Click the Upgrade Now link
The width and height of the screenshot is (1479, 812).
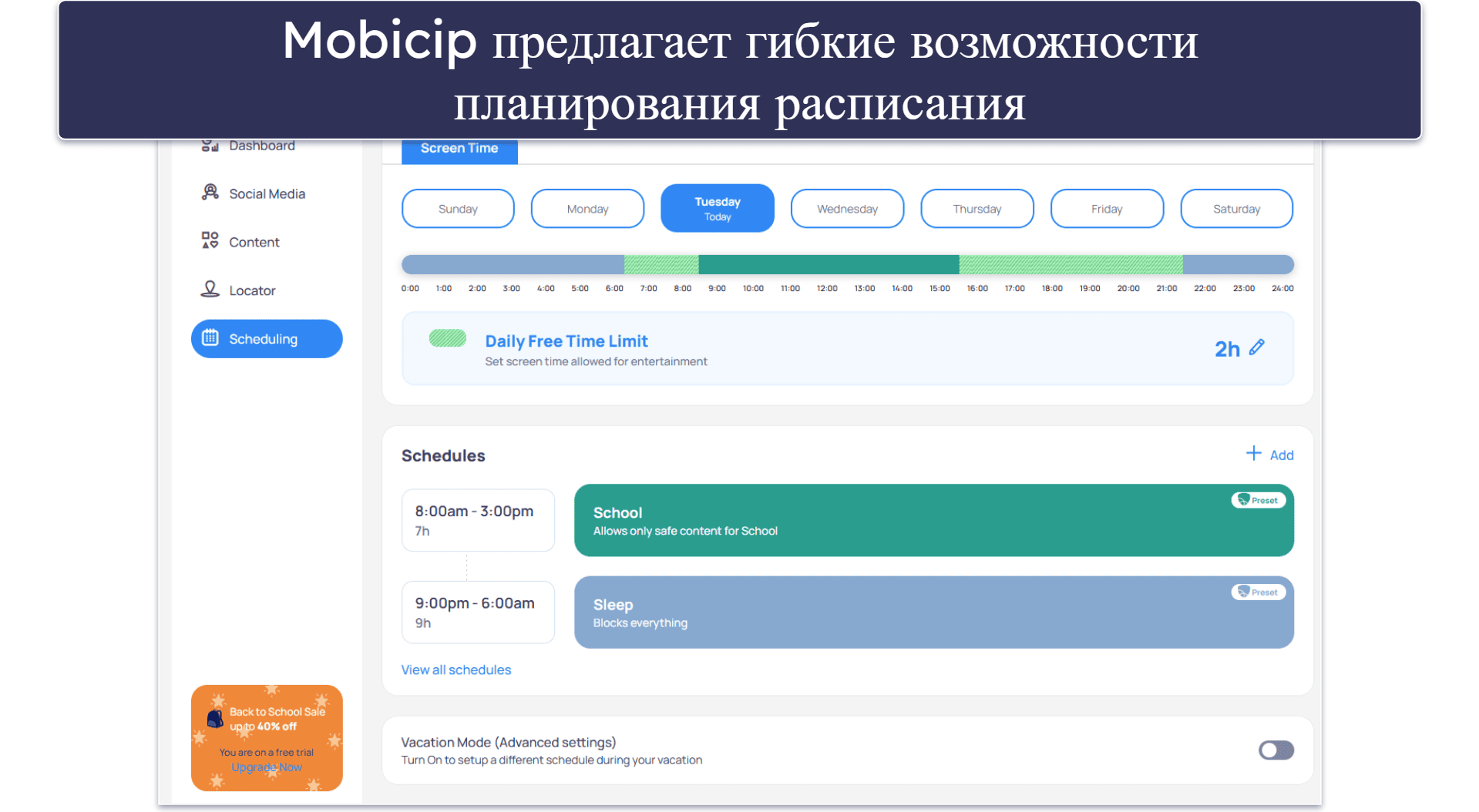coord(267,767)
